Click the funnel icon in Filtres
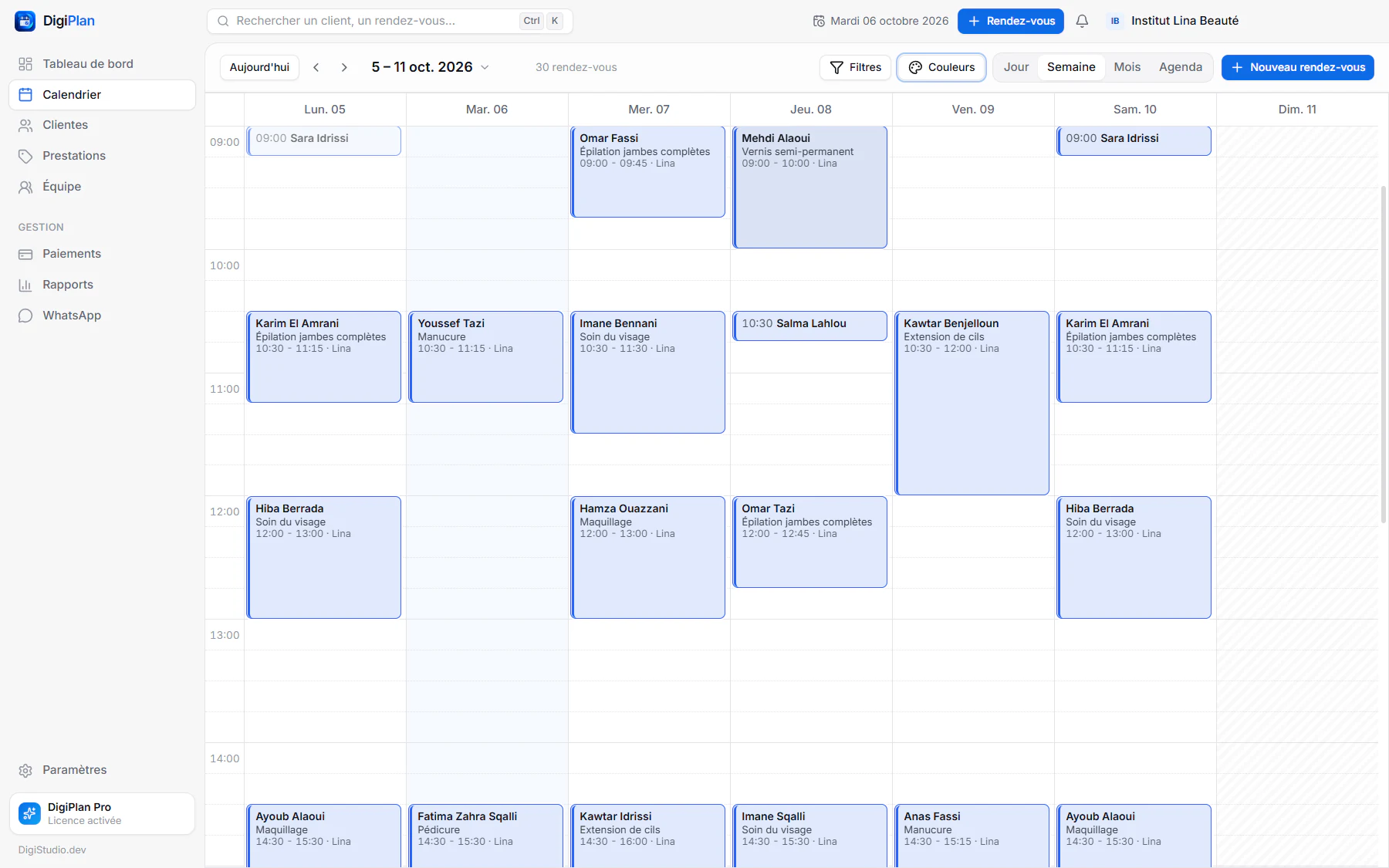 point(836,67)
